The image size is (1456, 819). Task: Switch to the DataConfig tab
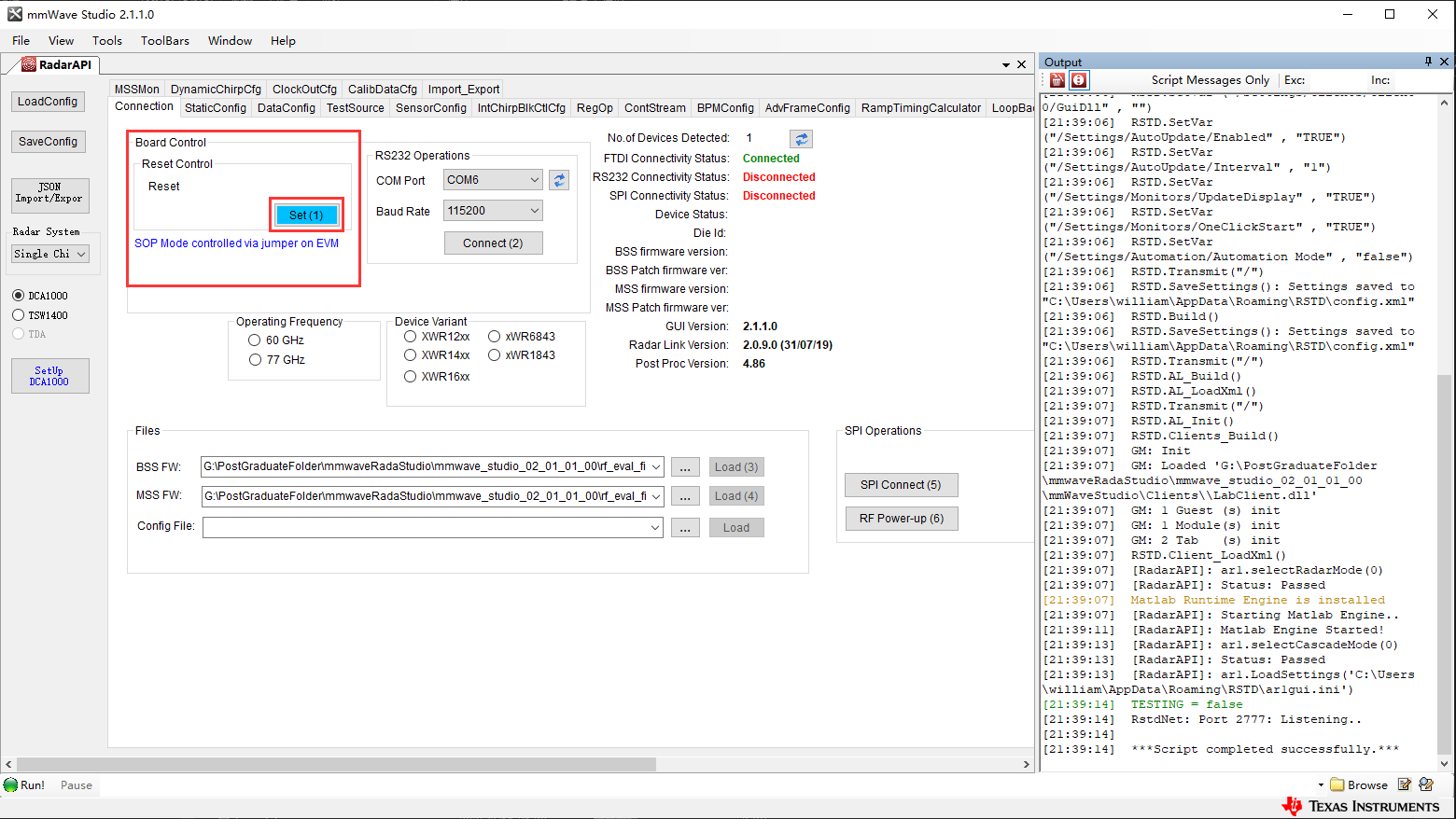pyautogui.click(x=287, y=108)
